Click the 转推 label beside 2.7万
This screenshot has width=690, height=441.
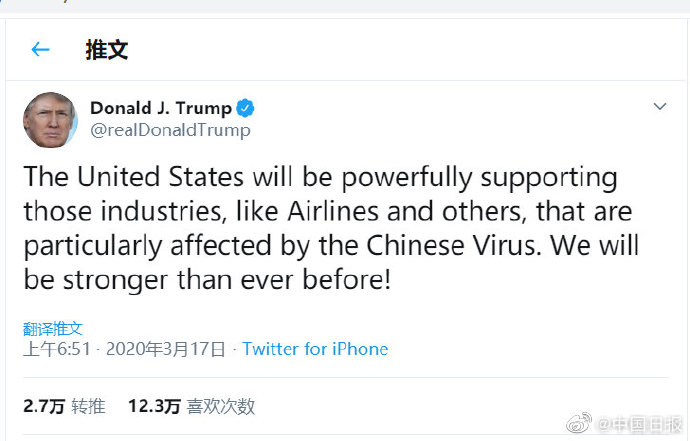[88, 406]
